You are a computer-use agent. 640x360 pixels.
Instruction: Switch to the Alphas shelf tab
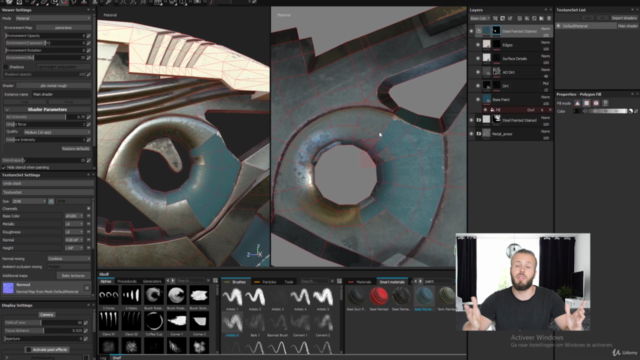(106, 281)
